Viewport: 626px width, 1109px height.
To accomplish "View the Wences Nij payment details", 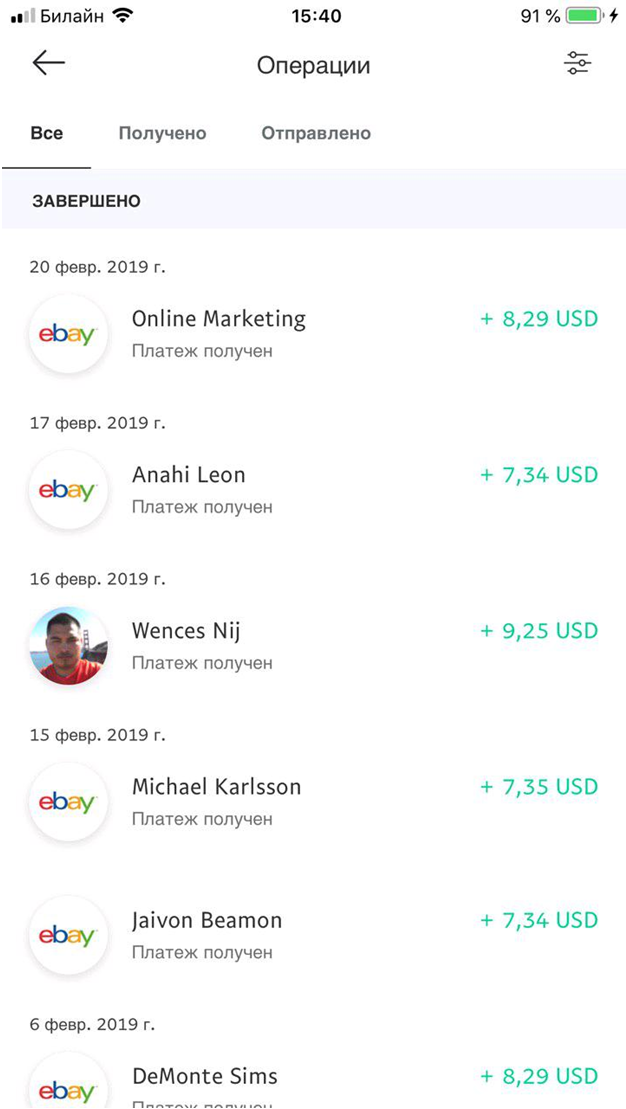I will pyautogui.click(x=186, y=631).
